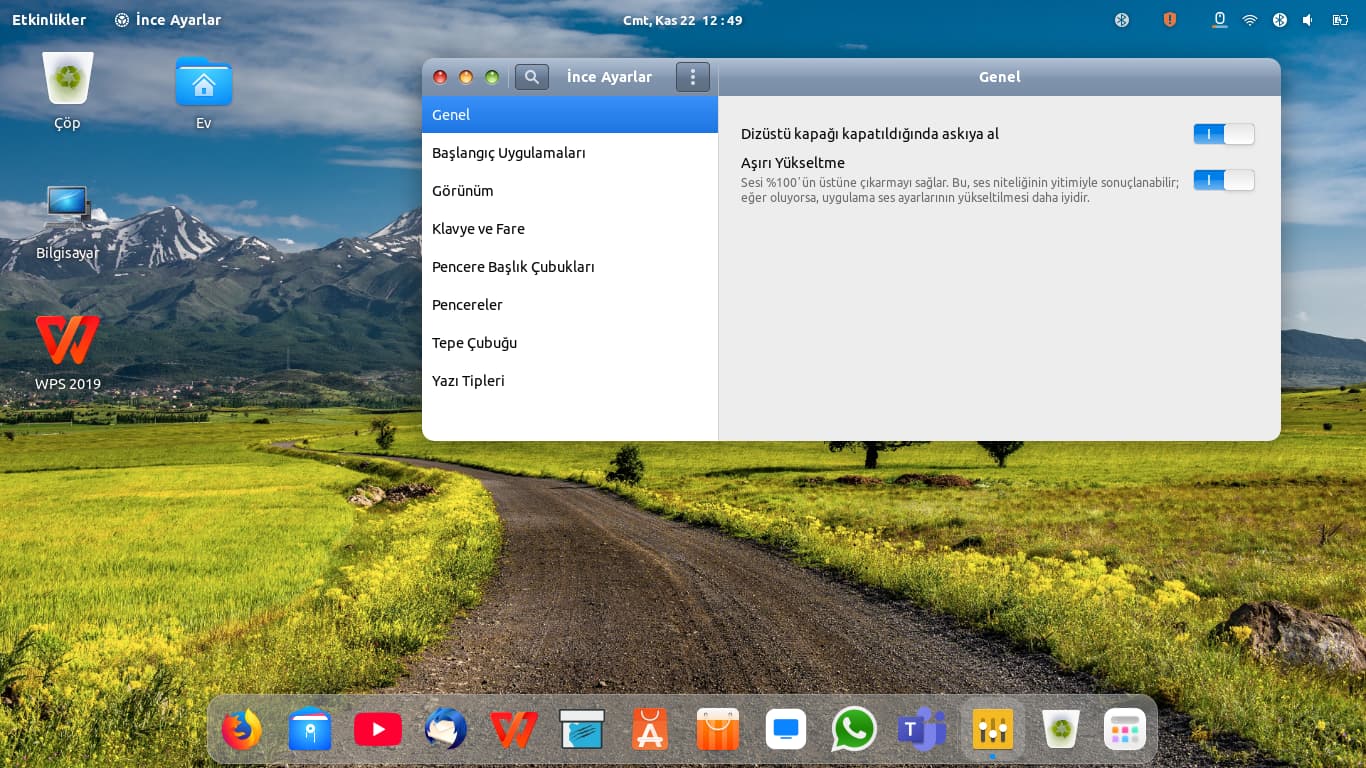Toggle 'Dizüstü kapağı kapatıldığında askıya al' switch
1366x768 pixels.
click(1223, 134)
